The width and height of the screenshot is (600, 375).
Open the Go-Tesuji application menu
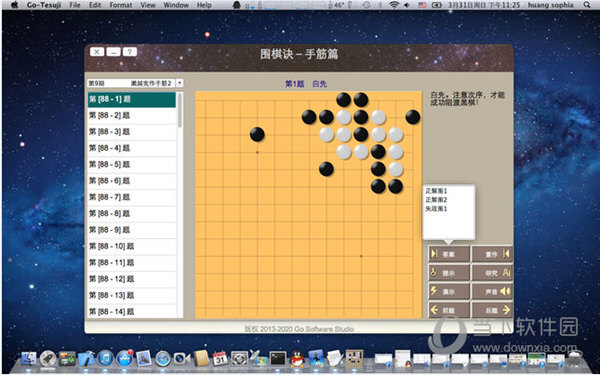[x=44, y=5]
